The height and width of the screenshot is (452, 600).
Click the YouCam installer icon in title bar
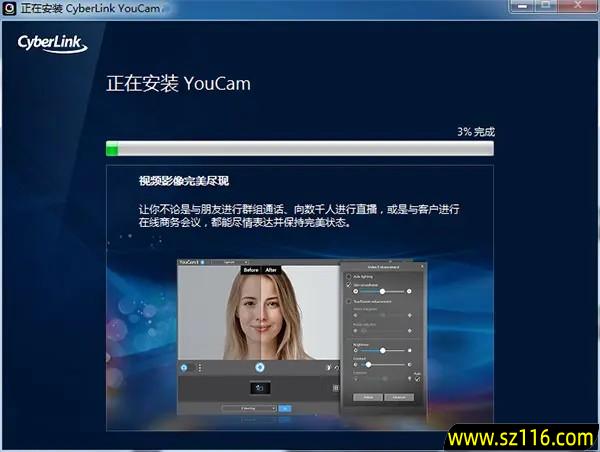click(x=9, y=8)
